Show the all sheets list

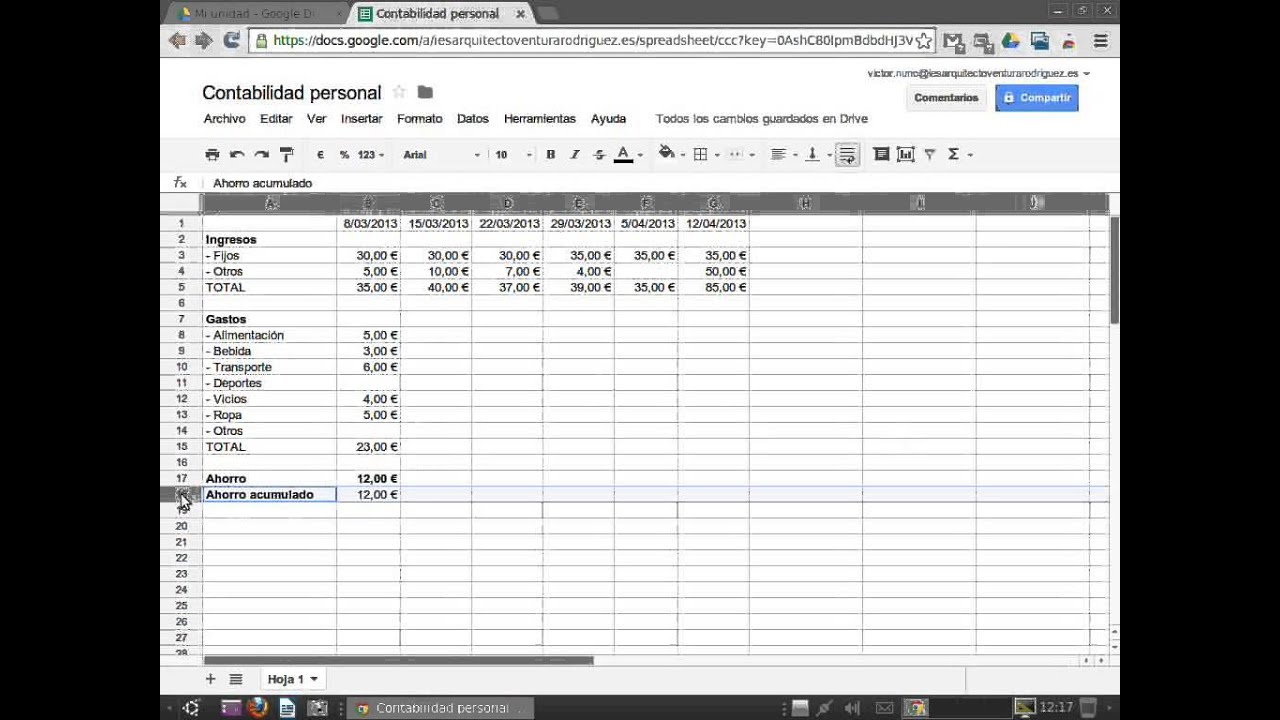click(x=236, y=679)
